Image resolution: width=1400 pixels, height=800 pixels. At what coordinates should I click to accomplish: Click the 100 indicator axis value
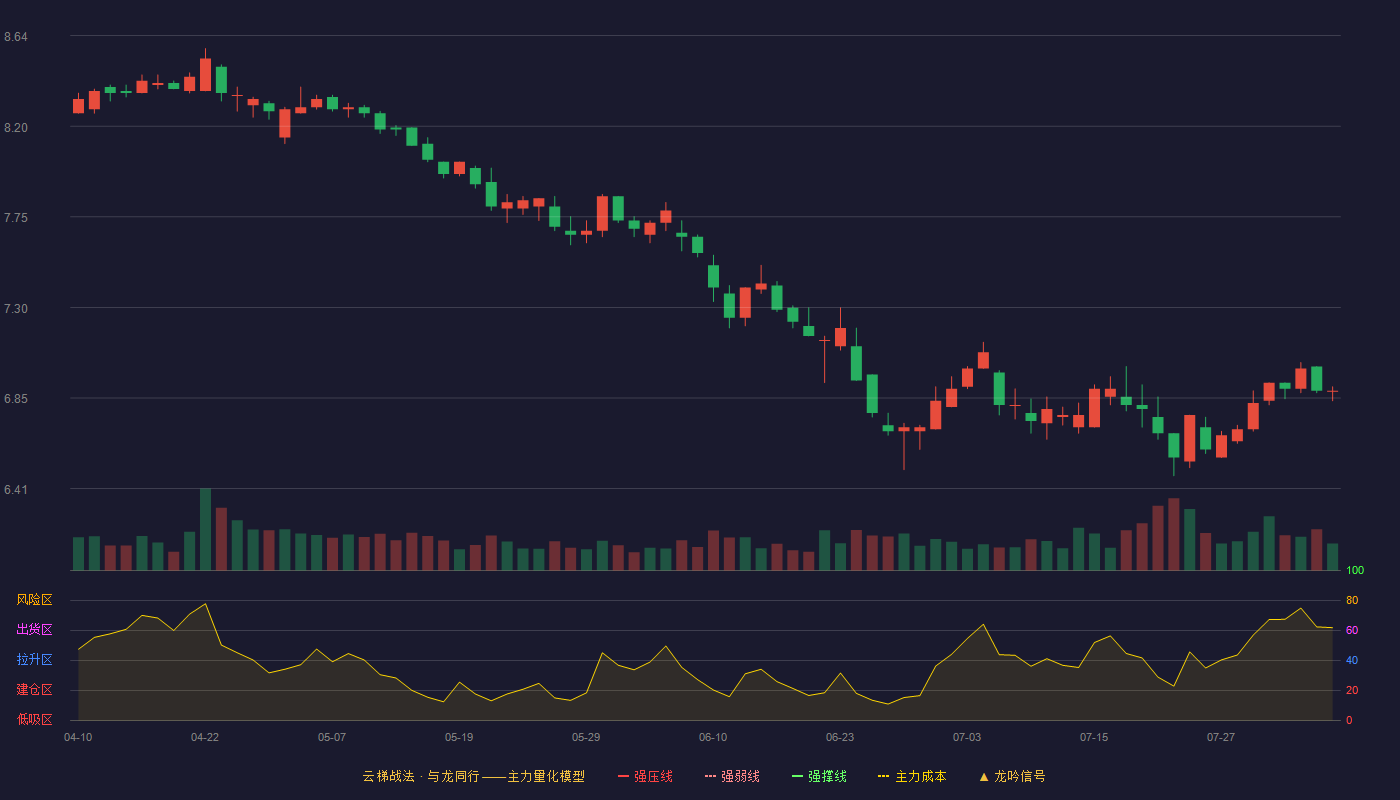pyautogui.click(x=1355, y=570)
